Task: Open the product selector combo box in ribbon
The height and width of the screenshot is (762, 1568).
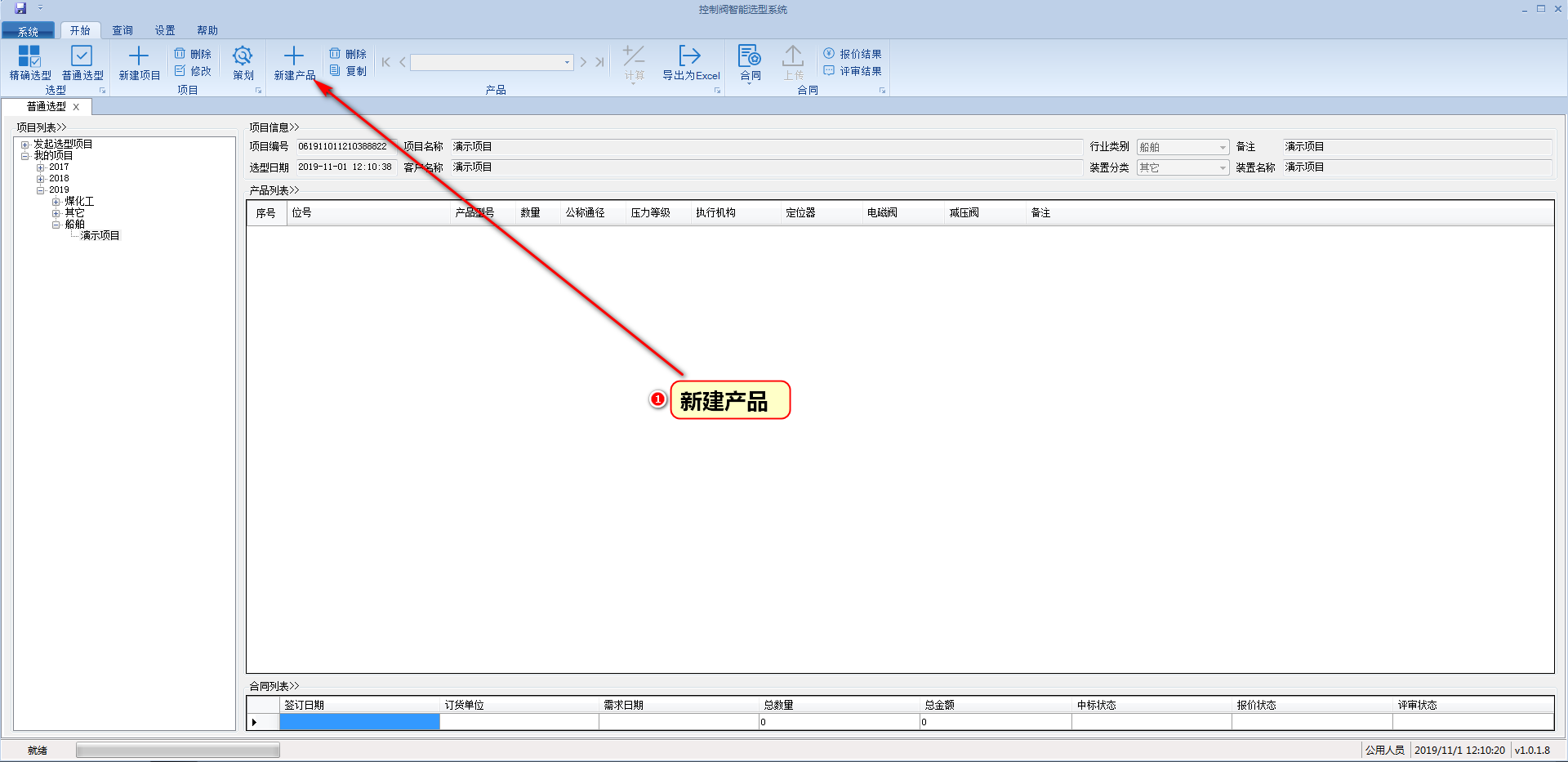Action: coord(491,62)
